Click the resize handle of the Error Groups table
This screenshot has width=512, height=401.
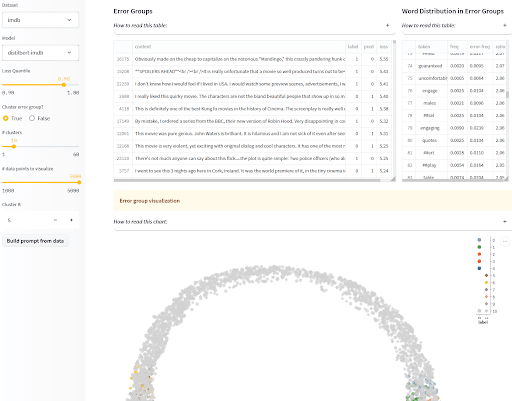(393, 179)
